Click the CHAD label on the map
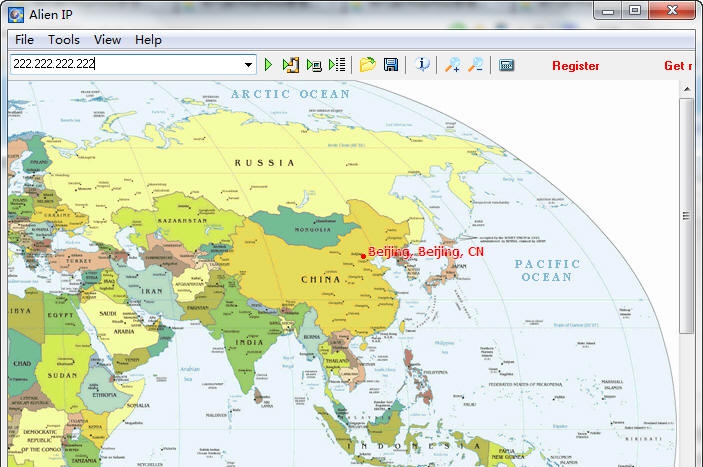The image size is (703, 467). click(x=22, y=363)
